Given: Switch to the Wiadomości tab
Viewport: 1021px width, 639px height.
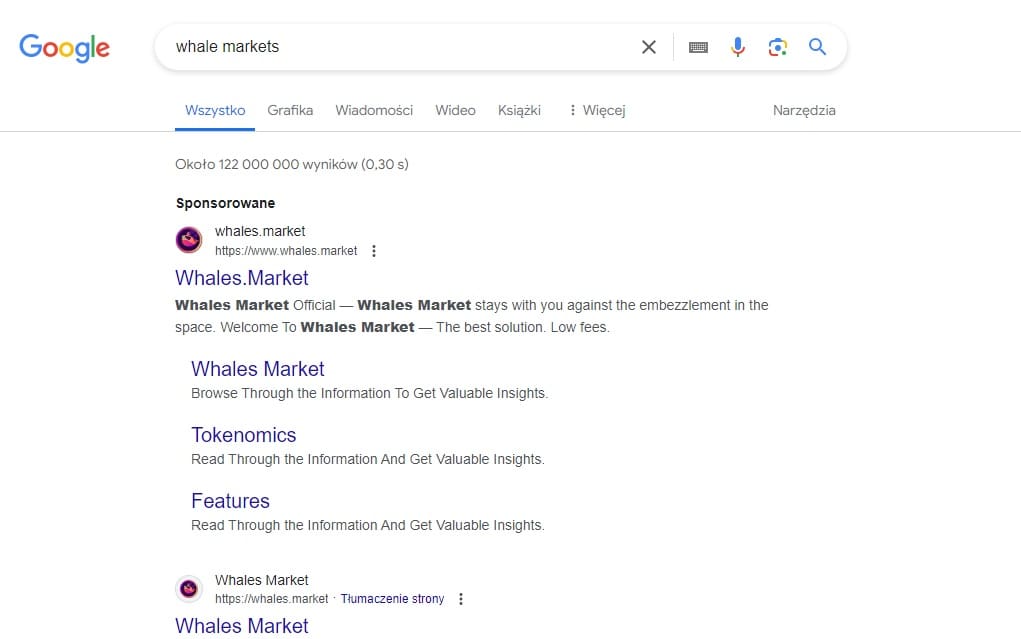Looking at the screenshot, I should [374, 110].
